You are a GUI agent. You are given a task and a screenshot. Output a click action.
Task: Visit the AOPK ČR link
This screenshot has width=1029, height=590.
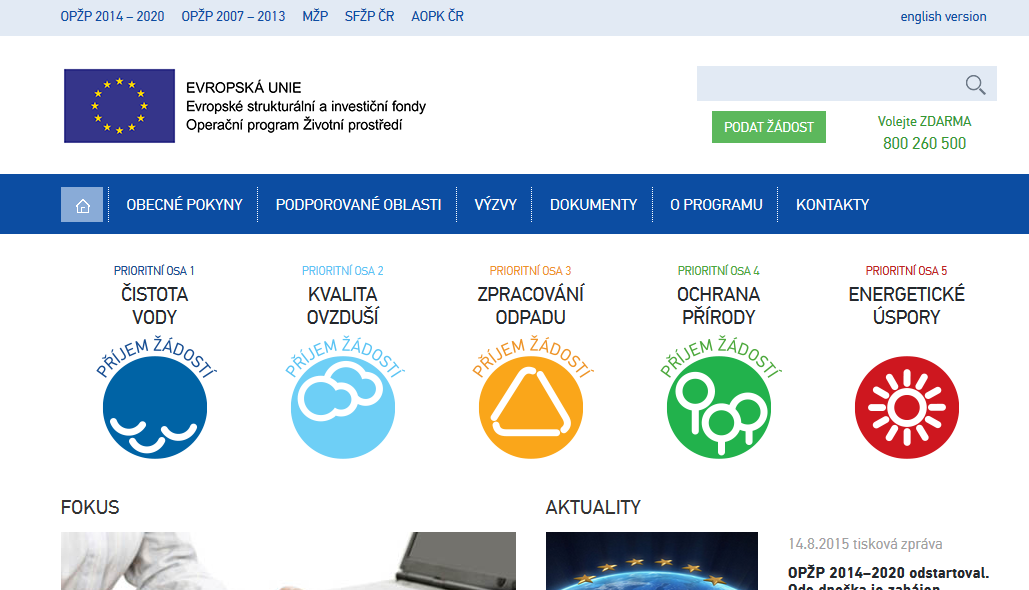[x=437, y=16]
